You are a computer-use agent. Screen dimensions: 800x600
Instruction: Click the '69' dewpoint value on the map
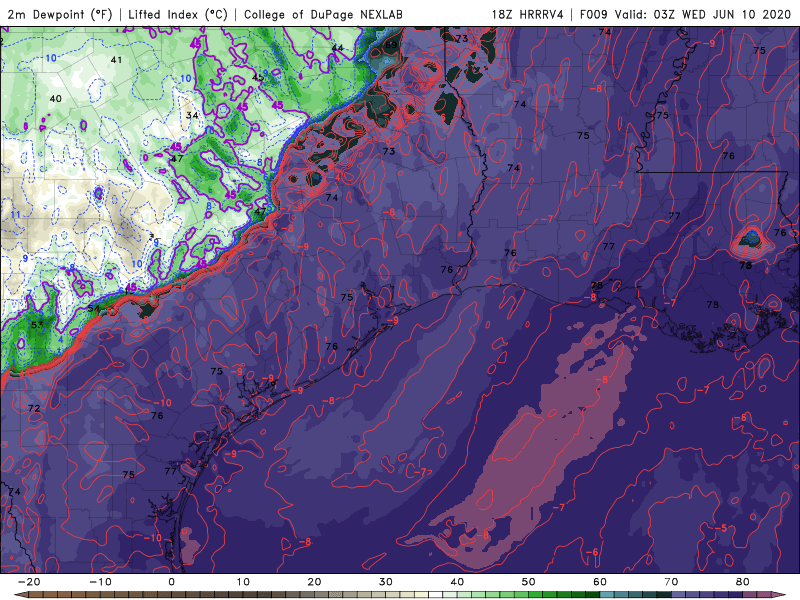[x=391, y=45]
